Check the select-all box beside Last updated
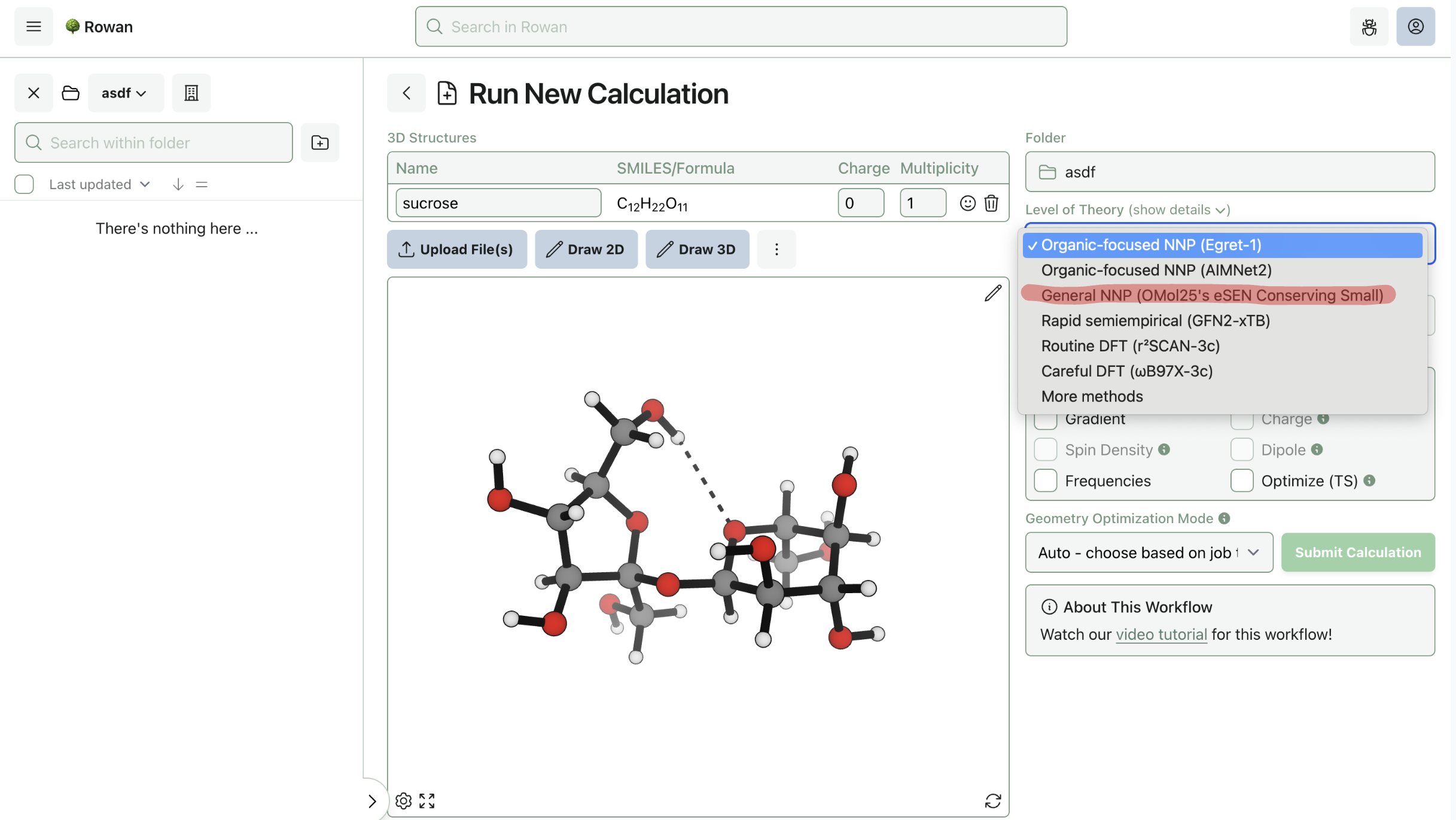The height and width of the screenshot is (820, 1456). coord(24,184)
